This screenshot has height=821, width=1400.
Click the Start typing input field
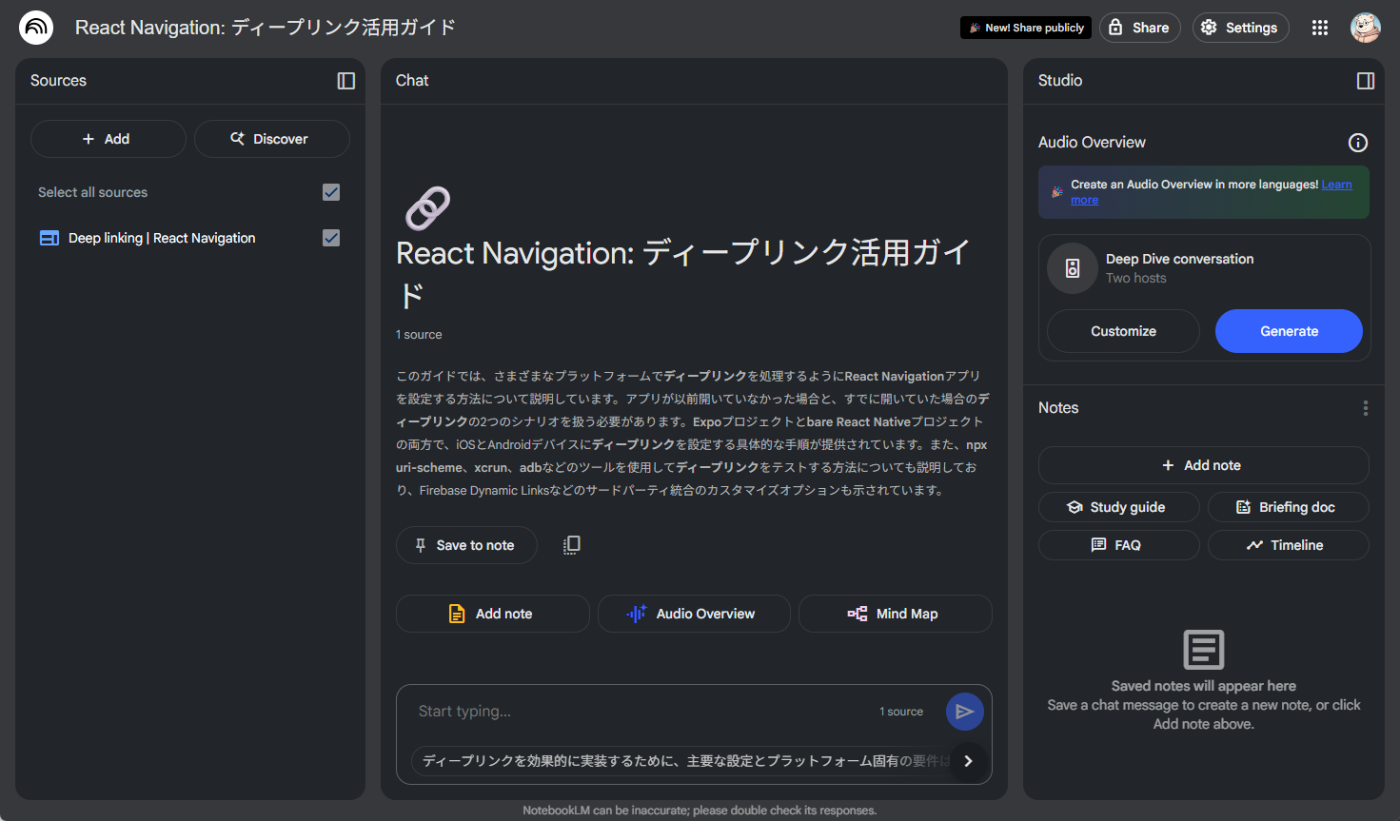(x=640, y=711)
